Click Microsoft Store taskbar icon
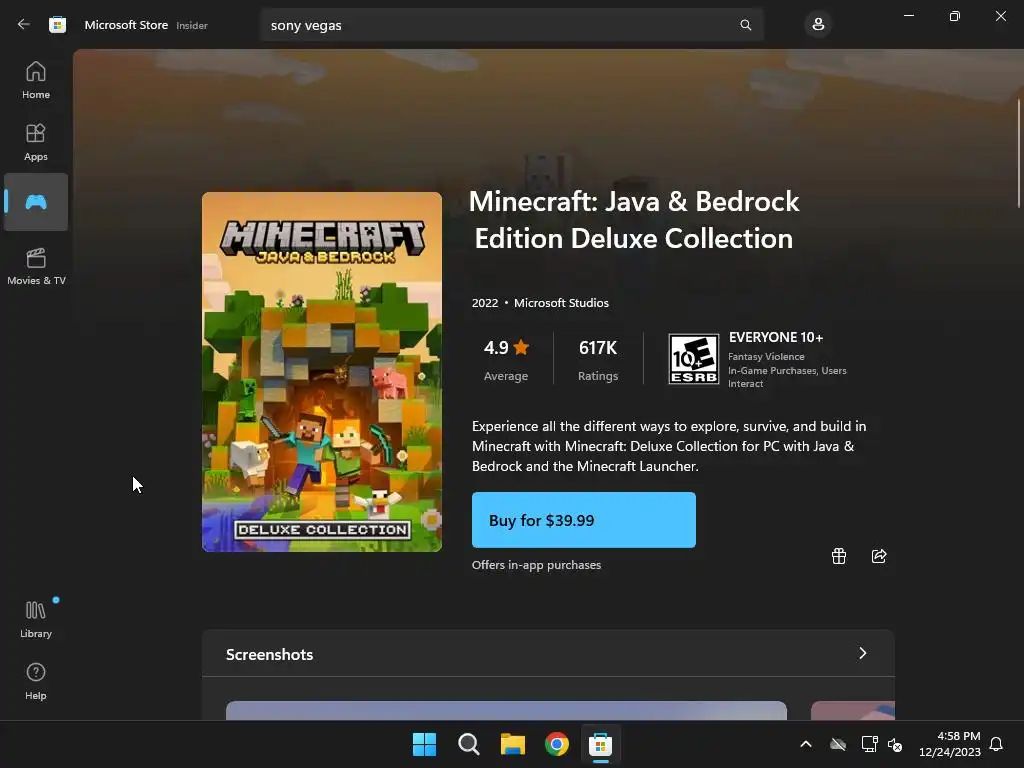Image resolution: width=1024 pixels, height=768 pixels. [x=600, y=744]
